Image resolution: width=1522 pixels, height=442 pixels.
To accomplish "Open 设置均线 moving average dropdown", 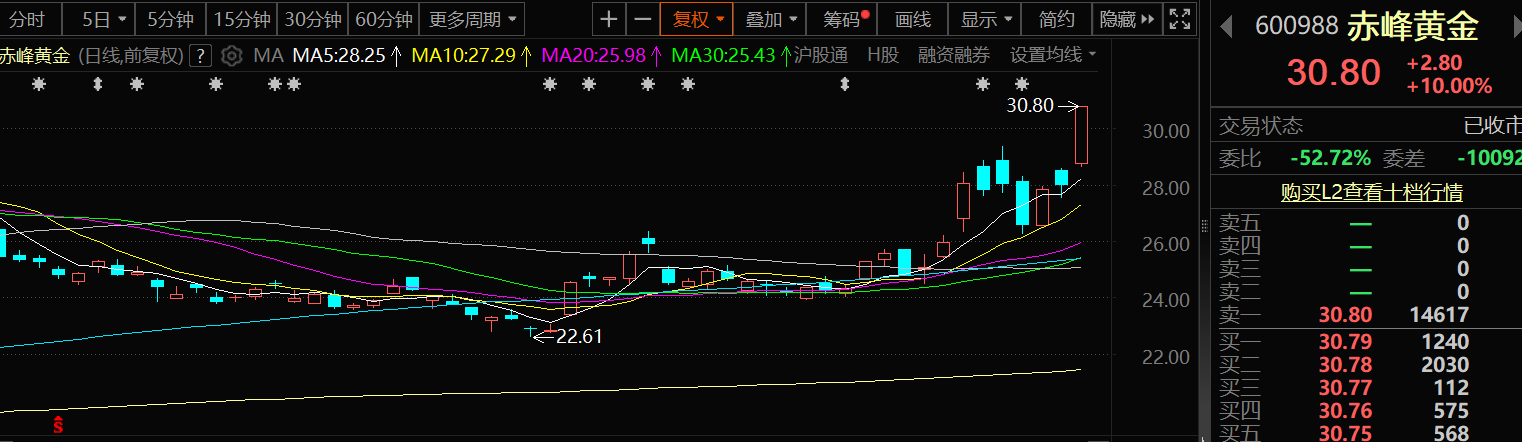I will pos(1052,55).
